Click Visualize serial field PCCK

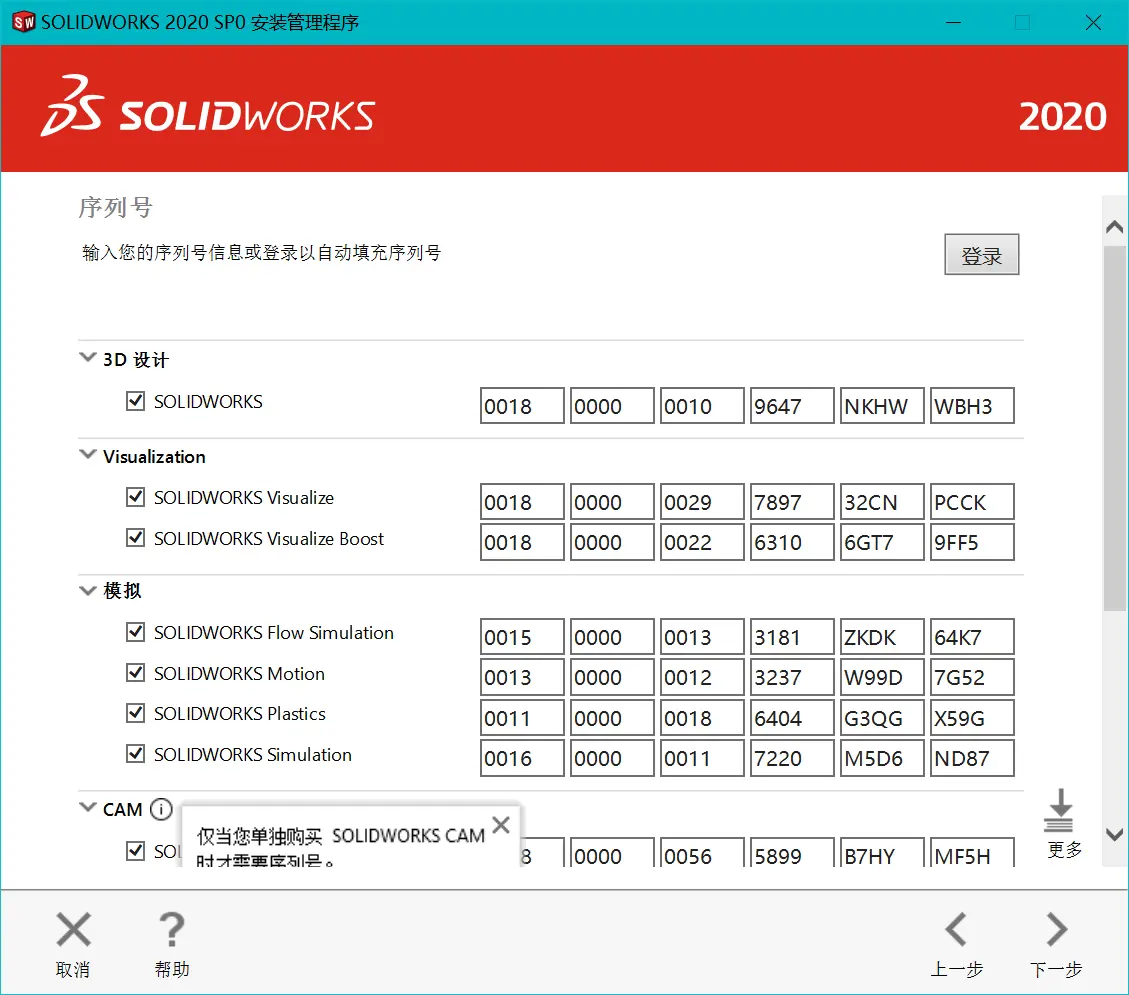pos(972,501)
